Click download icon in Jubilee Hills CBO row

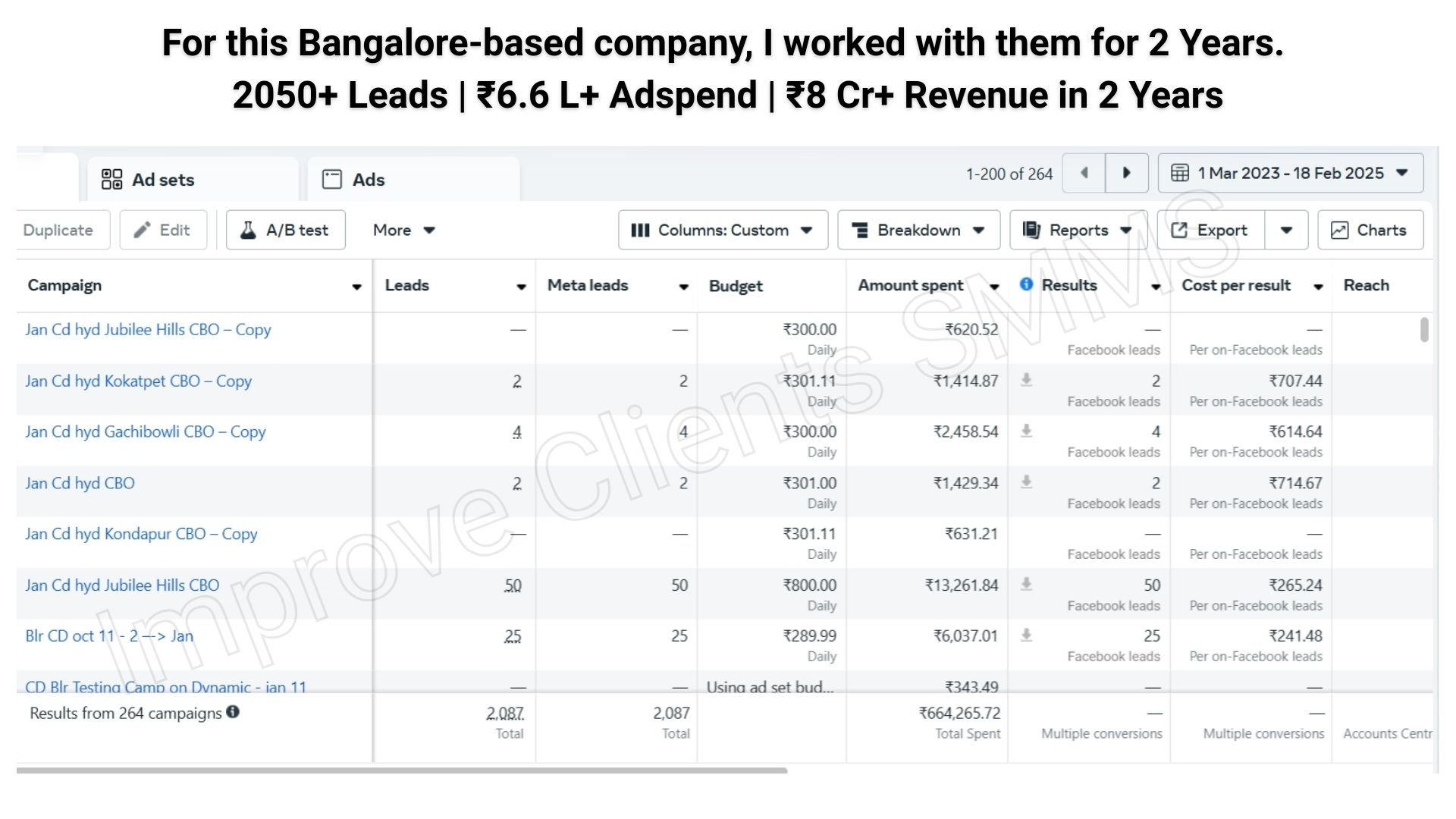[1026, 584]
